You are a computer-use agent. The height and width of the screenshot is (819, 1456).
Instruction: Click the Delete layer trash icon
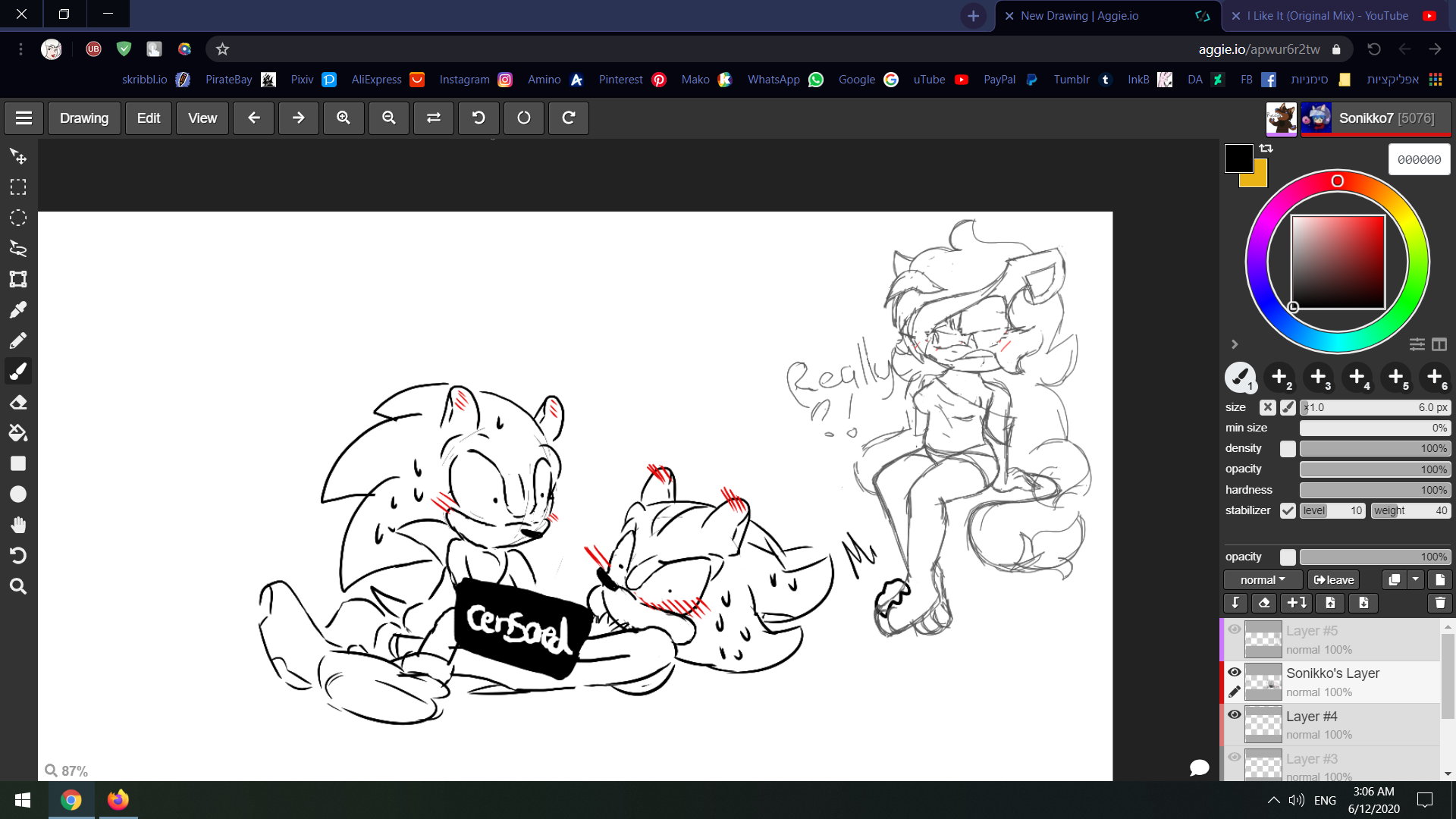click(1439, 603)
